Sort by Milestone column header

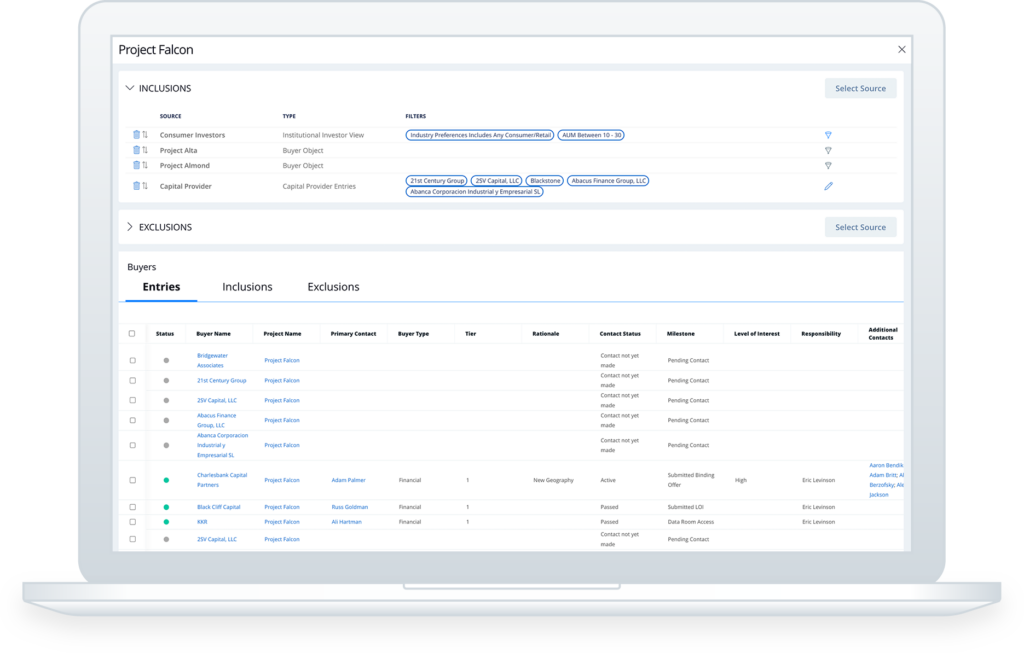[680, 334]
